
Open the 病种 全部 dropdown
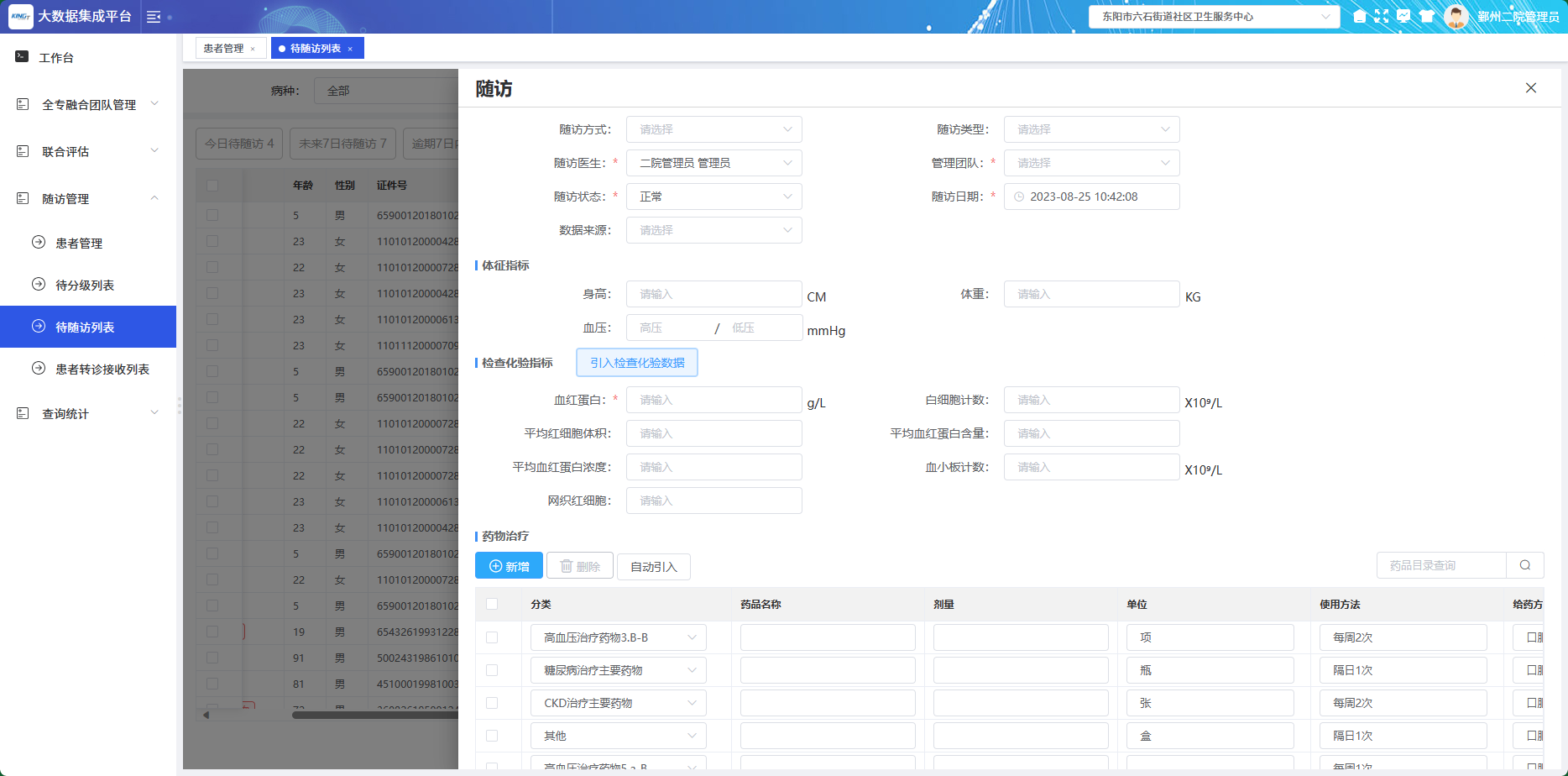pos(386,91)
